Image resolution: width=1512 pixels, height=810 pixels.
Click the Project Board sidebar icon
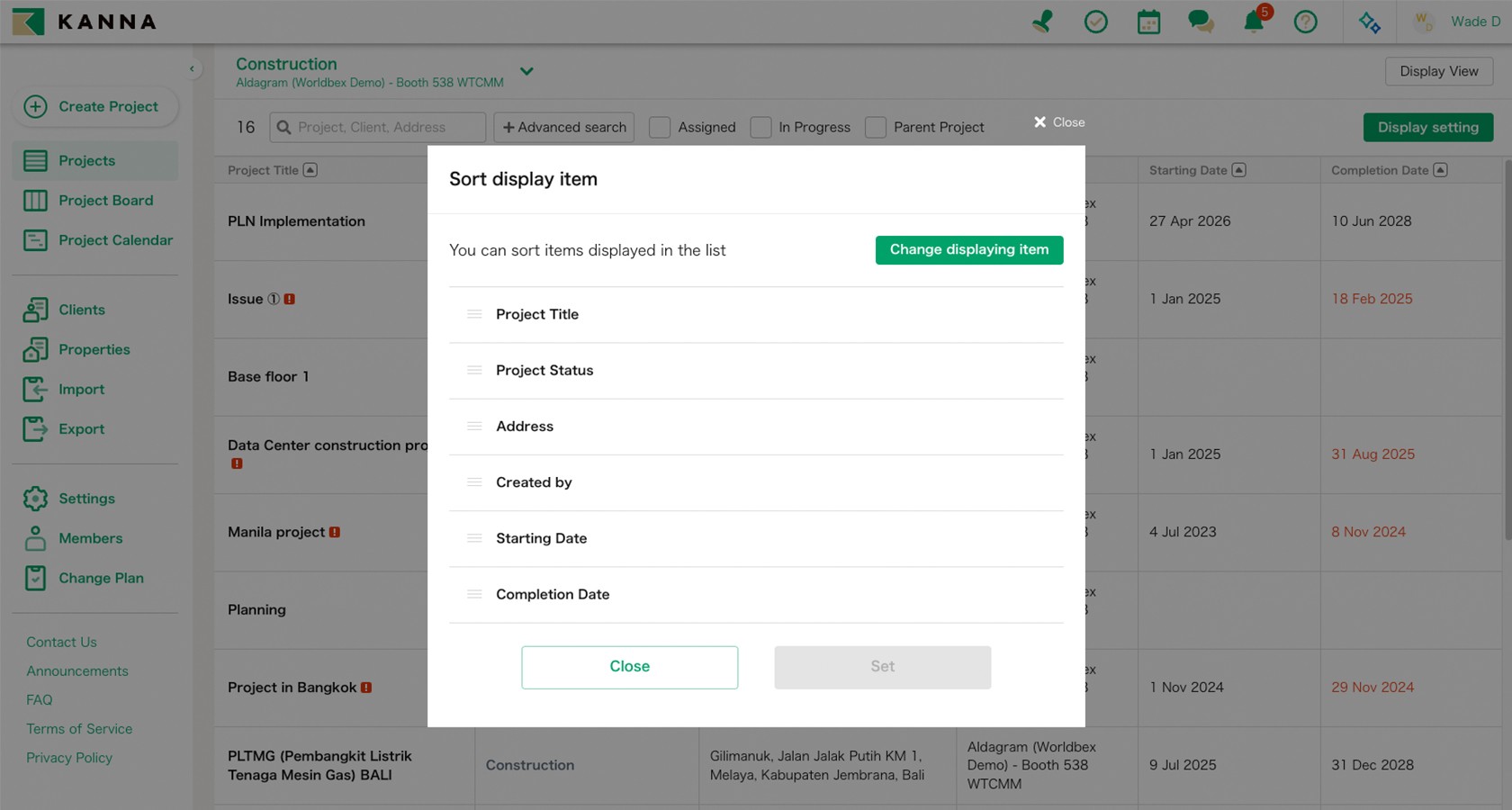(35, 201)
